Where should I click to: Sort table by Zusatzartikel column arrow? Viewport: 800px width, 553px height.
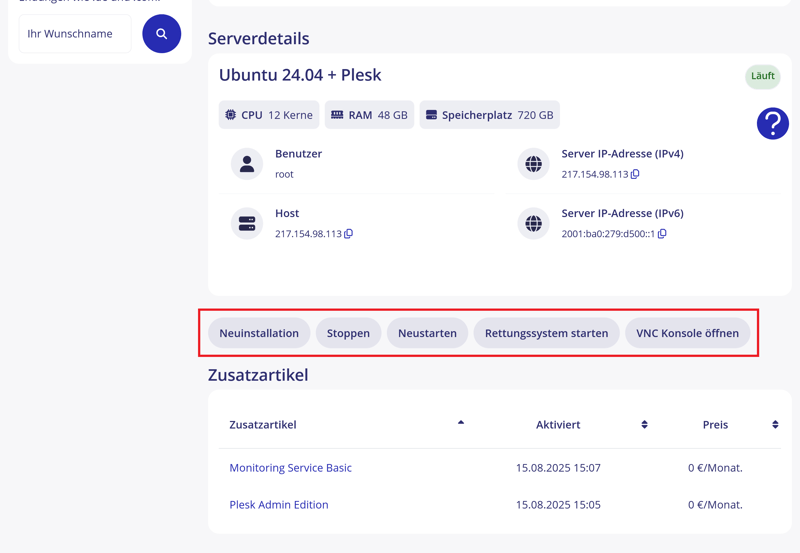[461, 423]
